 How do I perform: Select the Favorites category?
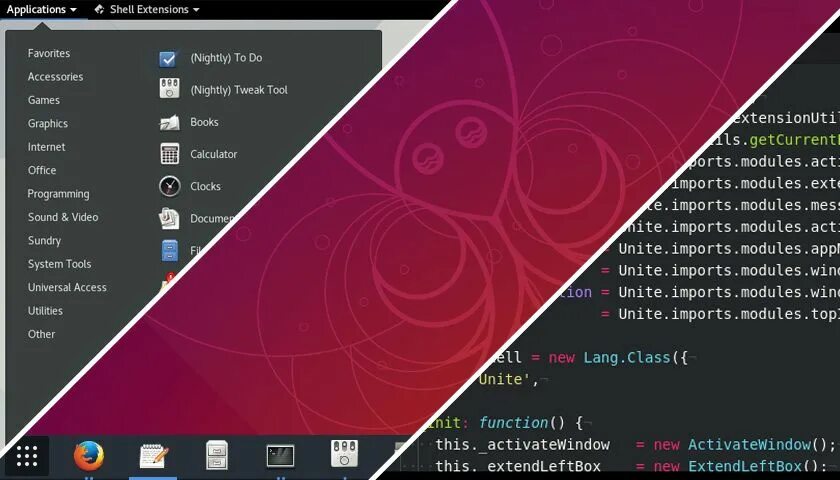[x=49, y=53]
